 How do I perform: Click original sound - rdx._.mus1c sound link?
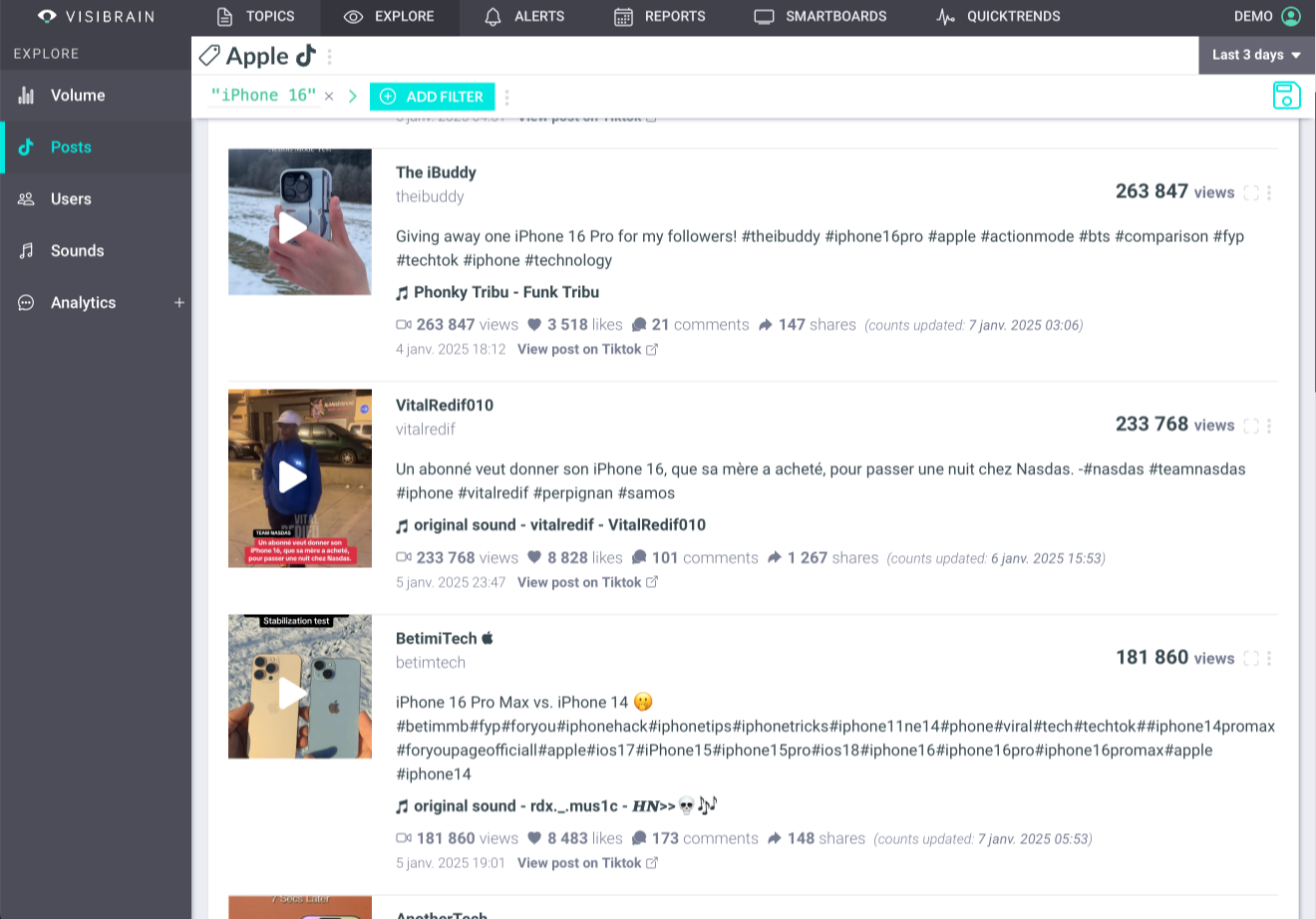tap(565, 805)
